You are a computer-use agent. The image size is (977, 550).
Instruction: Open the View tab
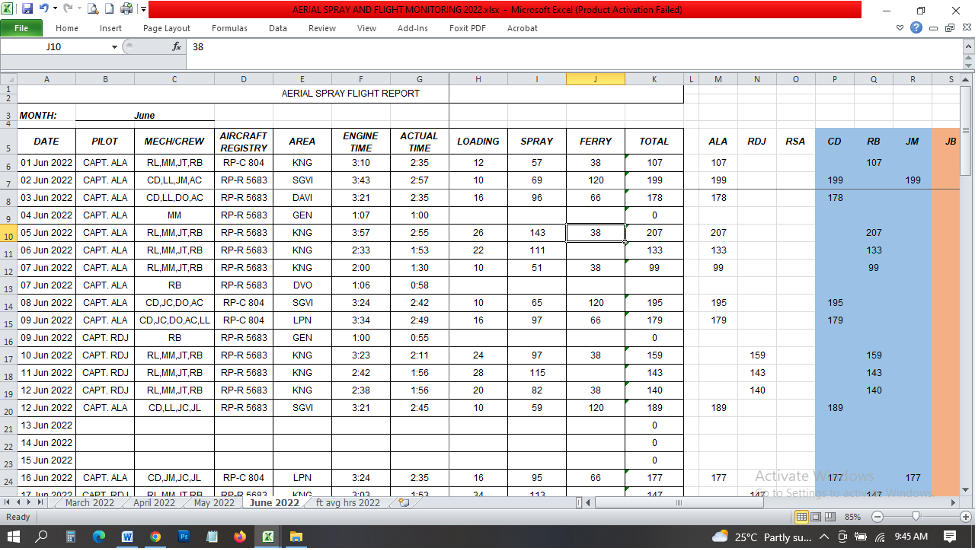366,28
